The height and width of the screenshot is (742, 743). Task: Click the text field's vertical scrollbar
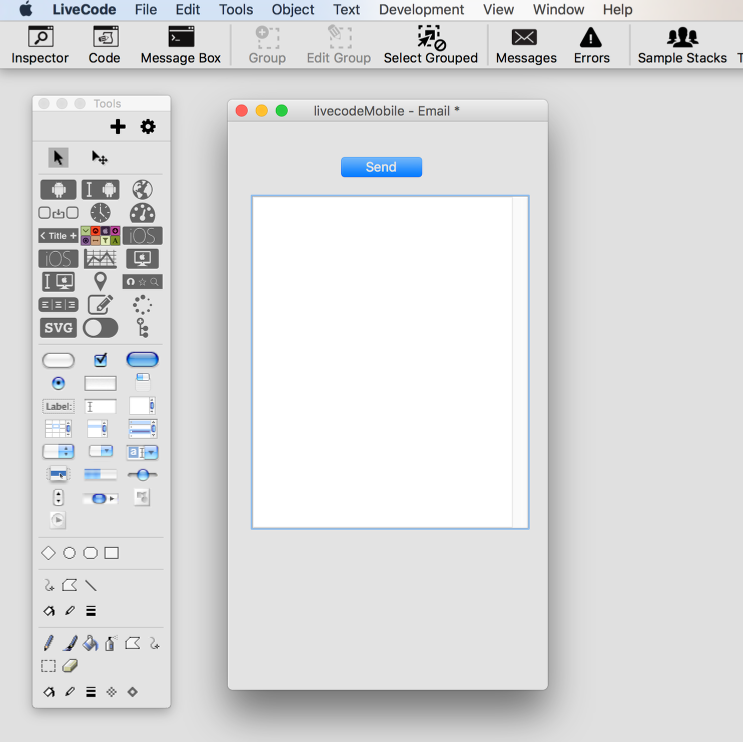click(x=520, y=362)
